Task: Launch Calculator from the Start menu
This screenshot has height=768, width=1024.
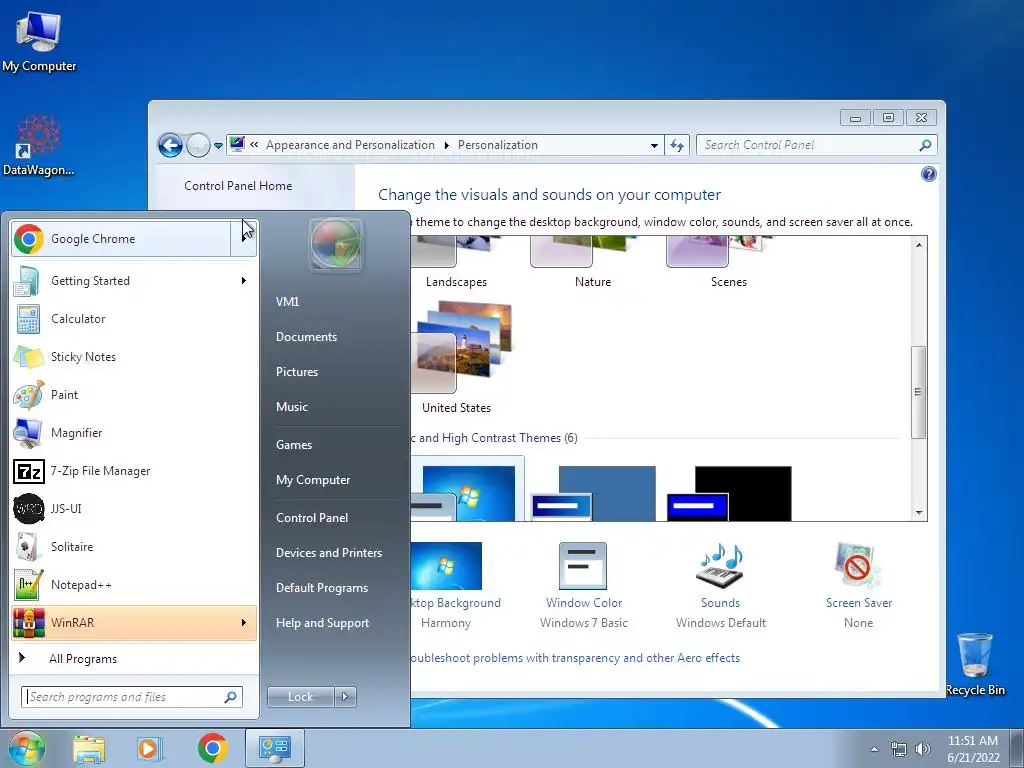Action: (134, 319)
